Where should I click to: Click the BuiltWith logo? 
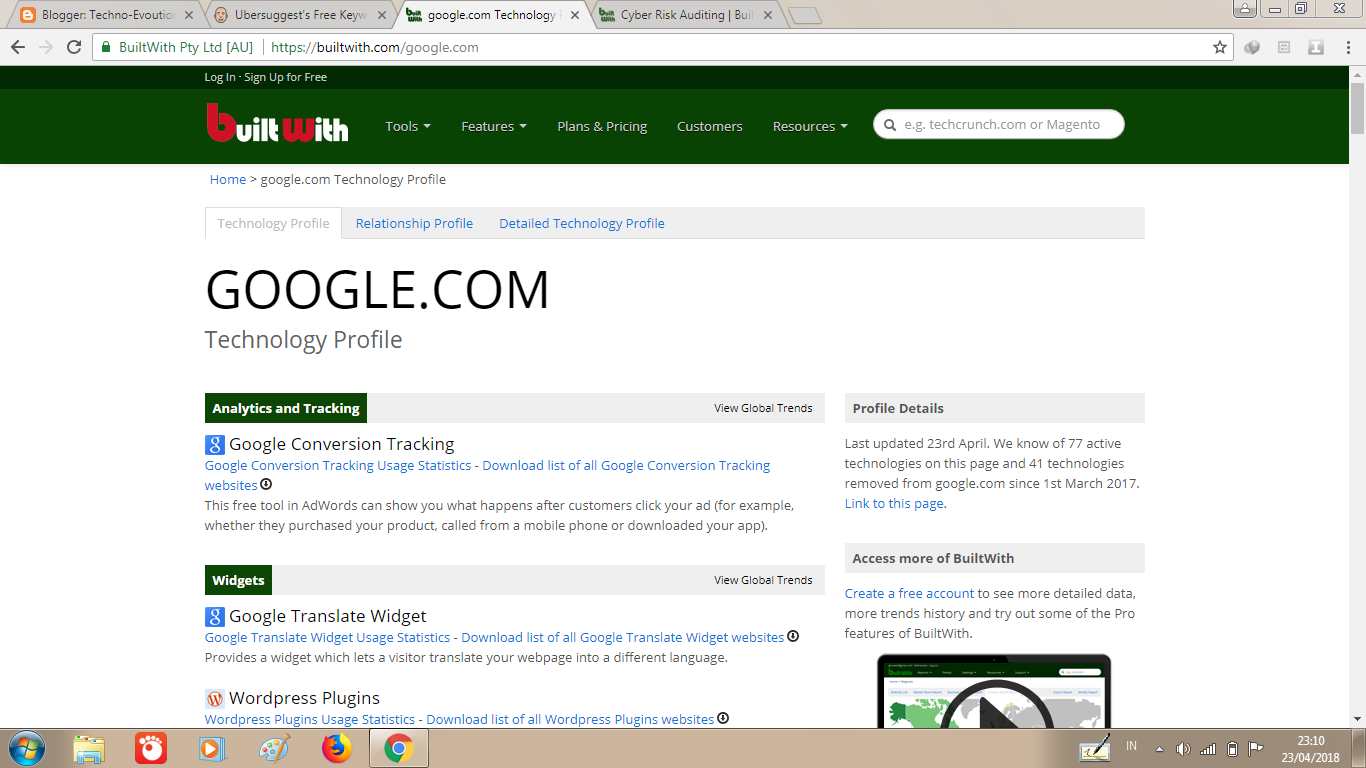(277, 123)
